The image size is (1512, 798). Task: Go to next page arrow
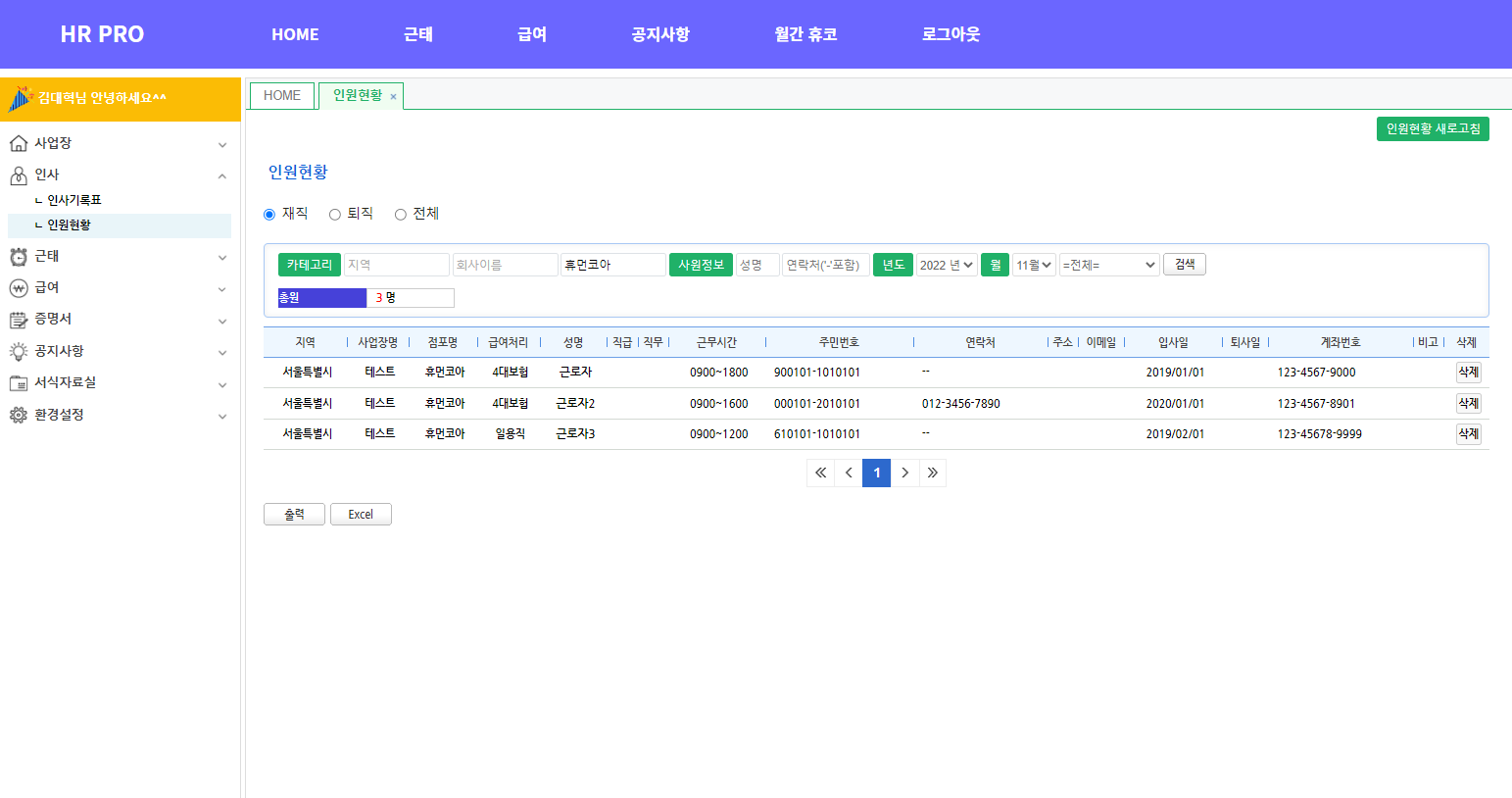pyautogui.click(x=904, y=473)
